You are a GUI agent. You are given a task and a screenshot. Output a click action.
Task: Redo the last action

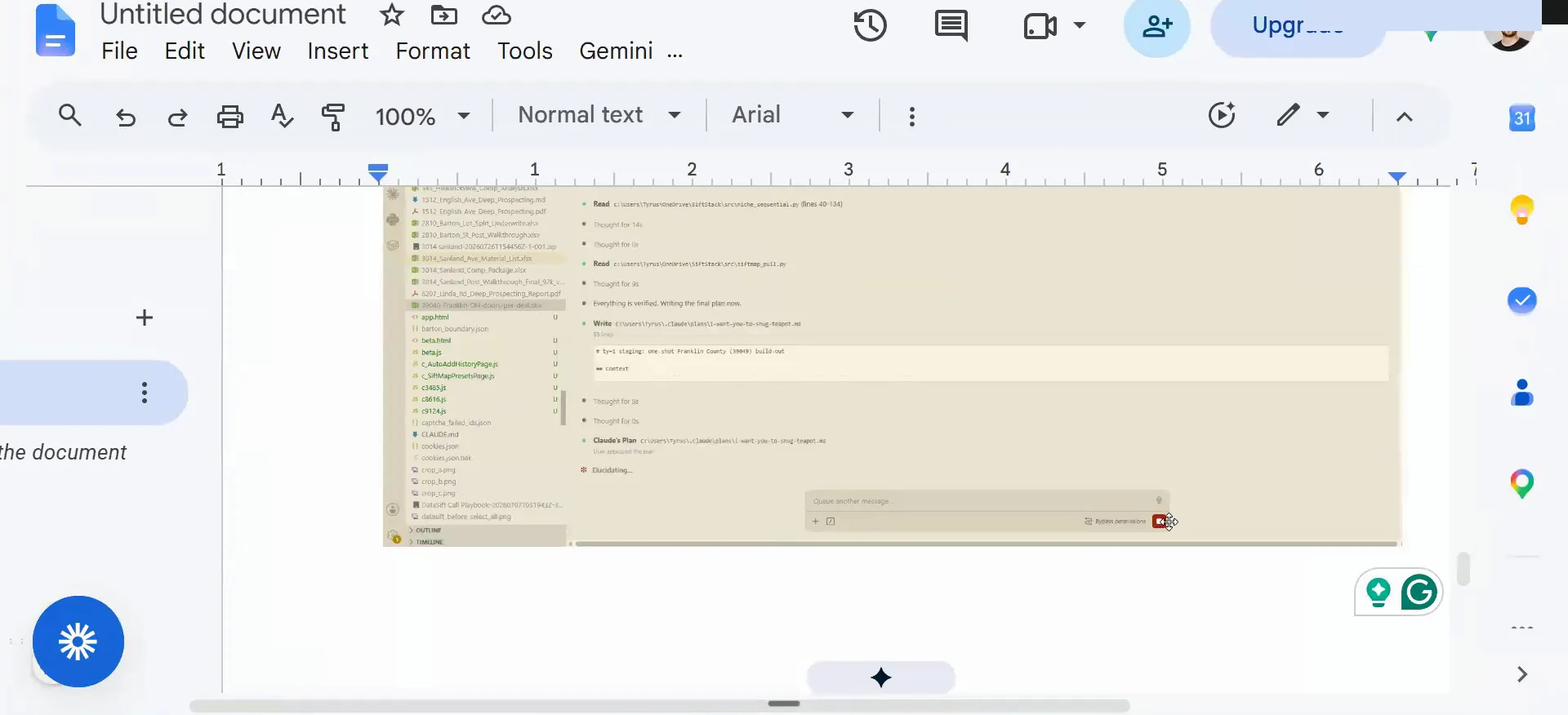[177, 118]
